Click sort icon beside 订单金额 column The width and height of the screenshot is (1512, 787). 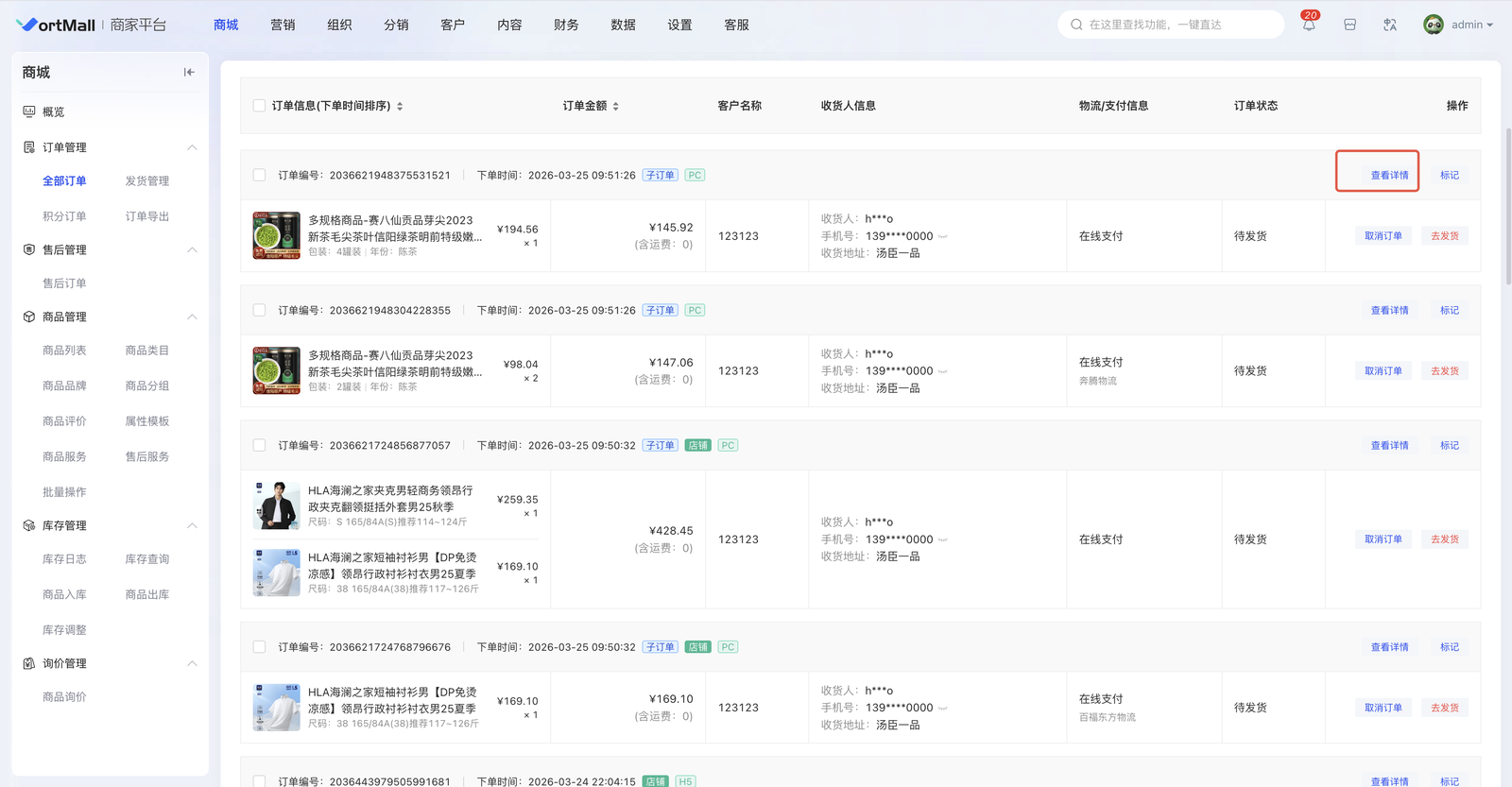point(616,107)
